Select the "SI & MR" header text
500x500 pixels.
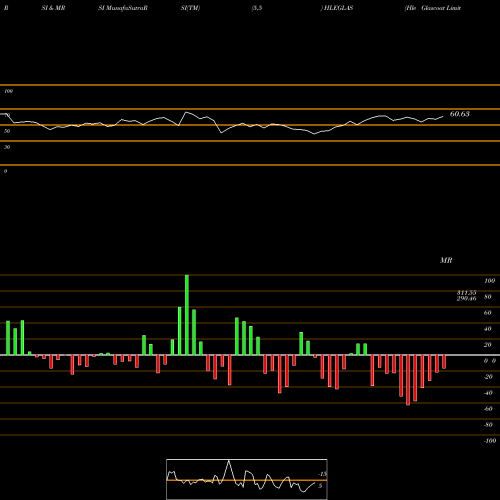(53, 8)
